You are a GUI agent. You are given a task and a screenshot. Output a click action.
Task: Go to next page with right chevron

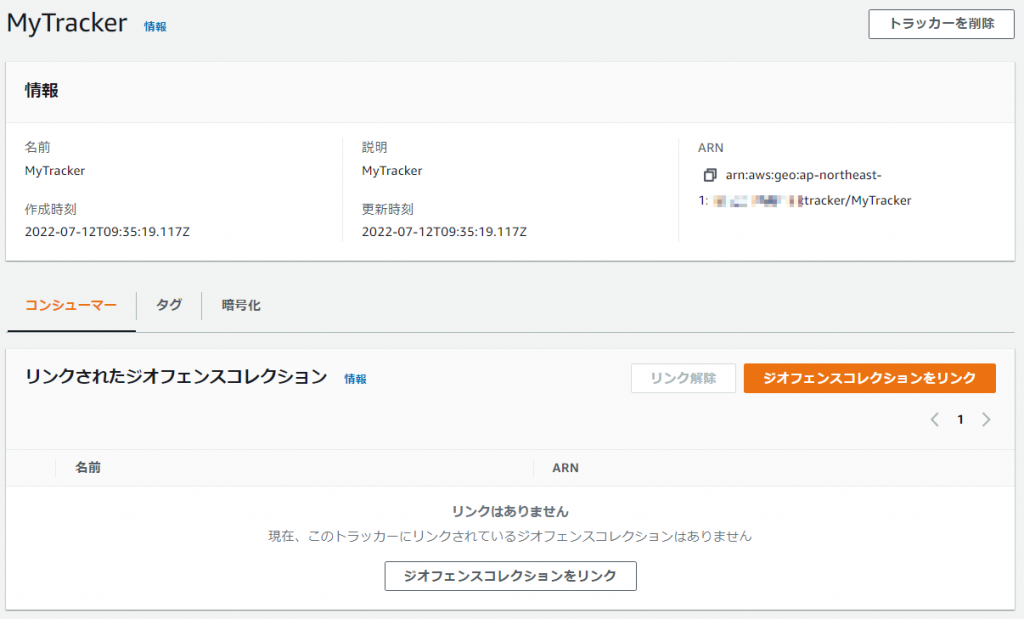pos(986,420)
